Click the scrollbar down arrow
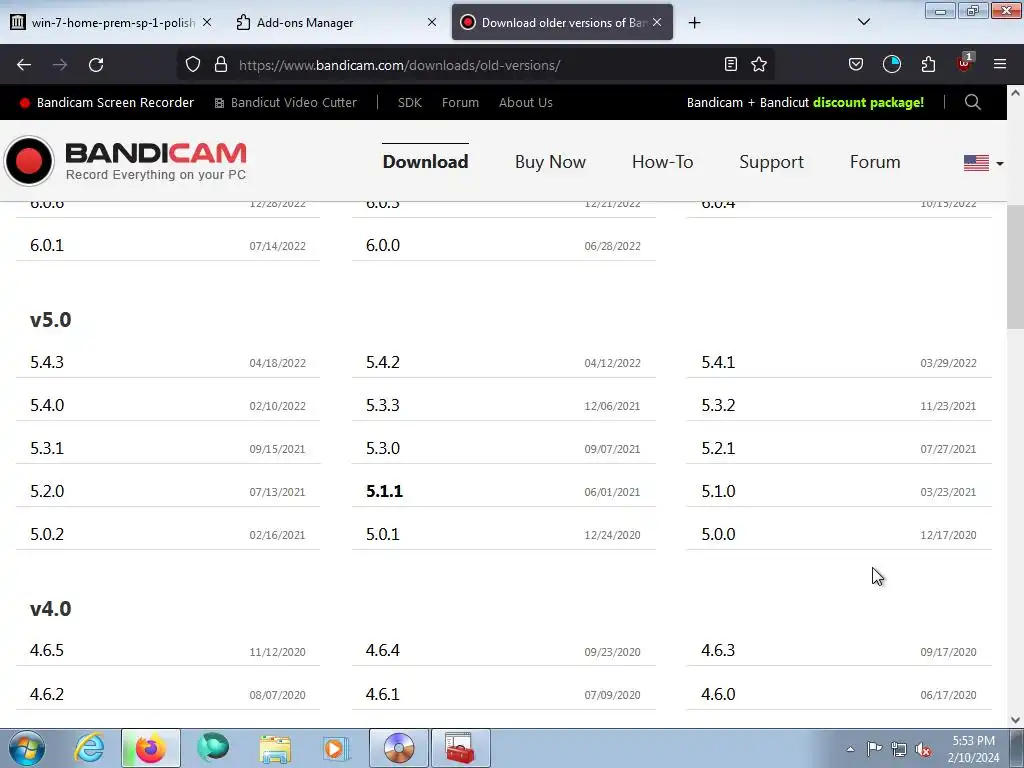Screen dimensions: 1024x768 tap(1015, 720)
